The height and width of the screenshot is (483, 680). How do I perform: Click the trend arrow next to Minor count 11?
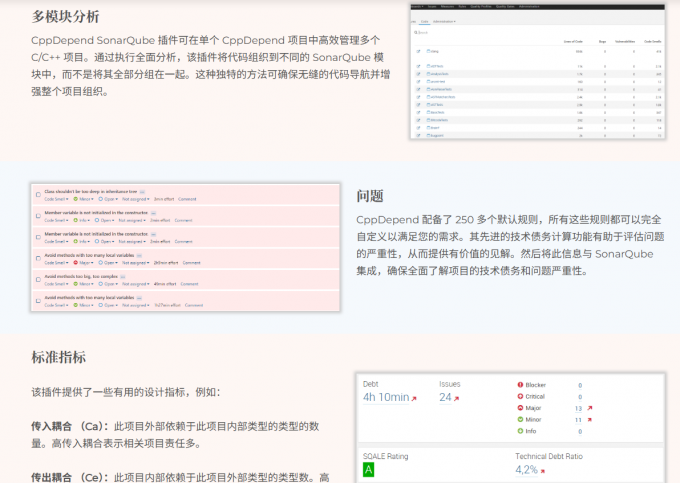589,420
